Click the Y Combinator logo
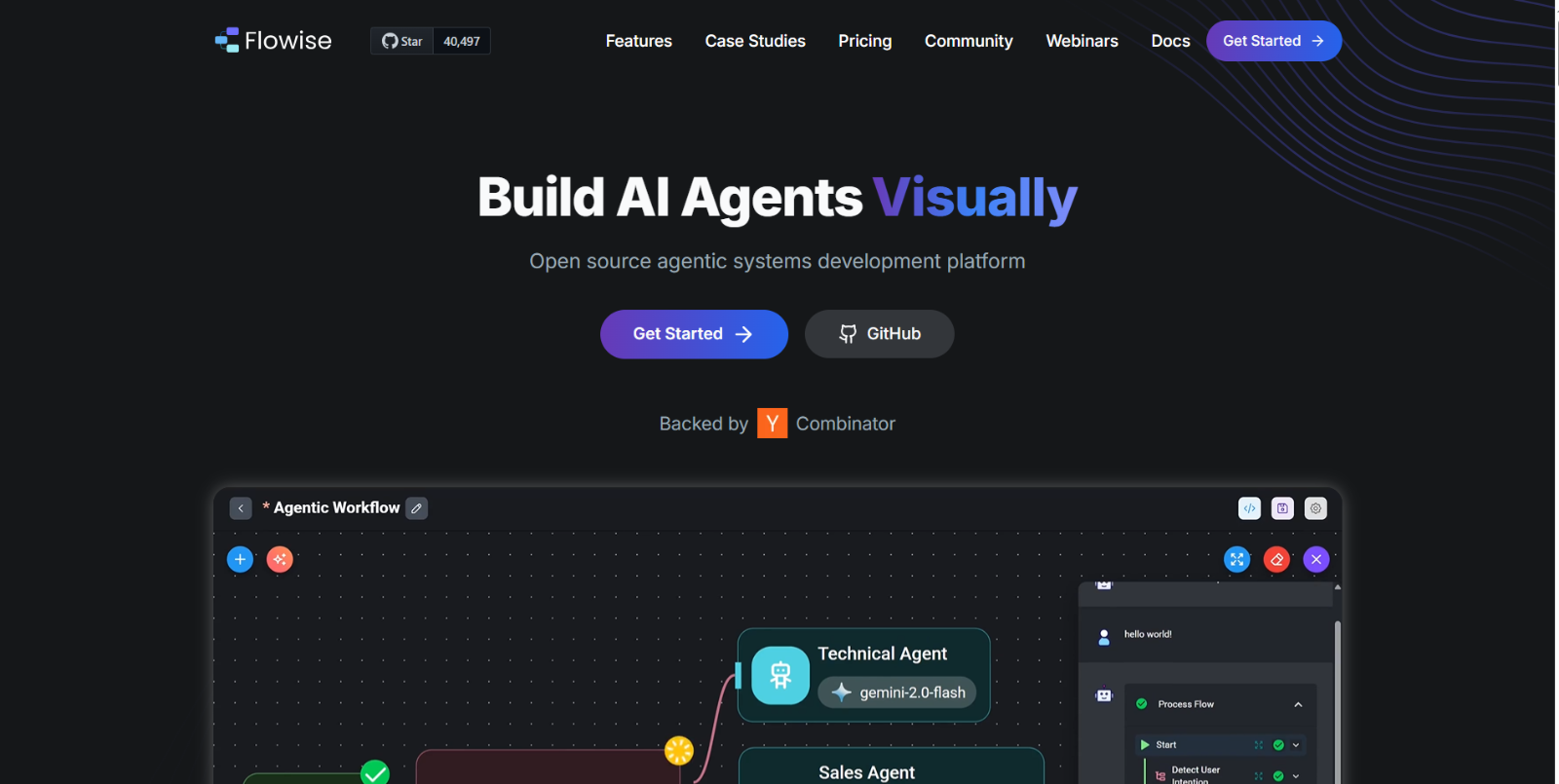Screen dimensions: 1559x784 pyautogui.click(x=772, y=423)
